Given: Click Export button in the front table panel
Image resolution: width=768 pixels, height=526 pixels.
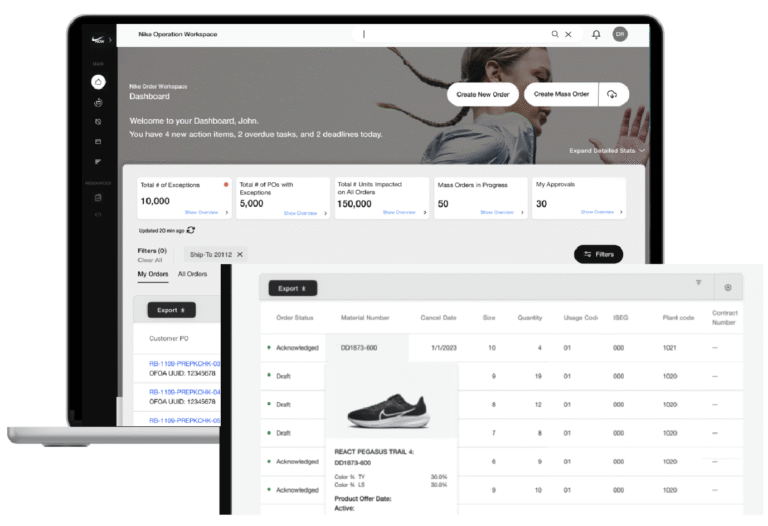Looking at the screenshot, I should (x=292, y=288).
